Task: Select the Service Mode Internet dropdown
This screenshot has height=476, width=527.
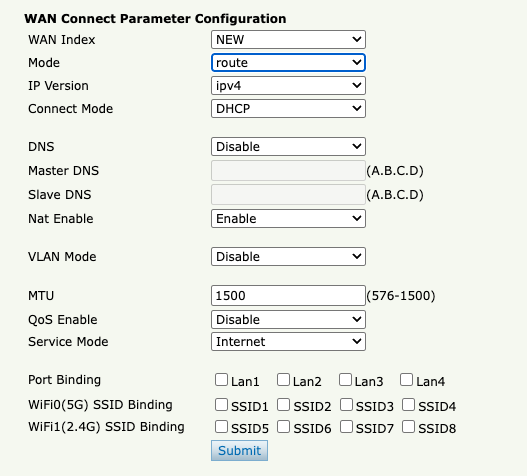Action: click(288, 342)
